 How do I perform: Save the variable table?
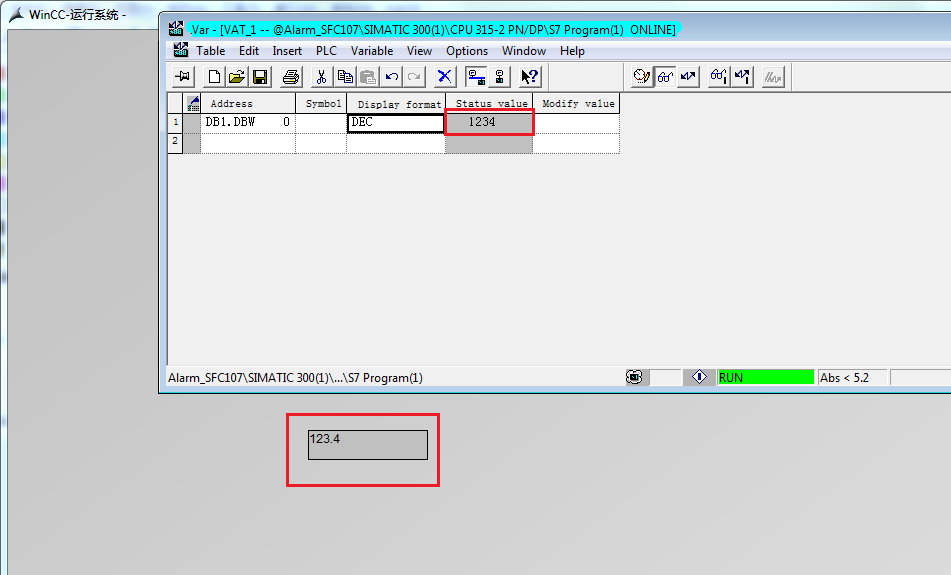(x=260, y=77)
